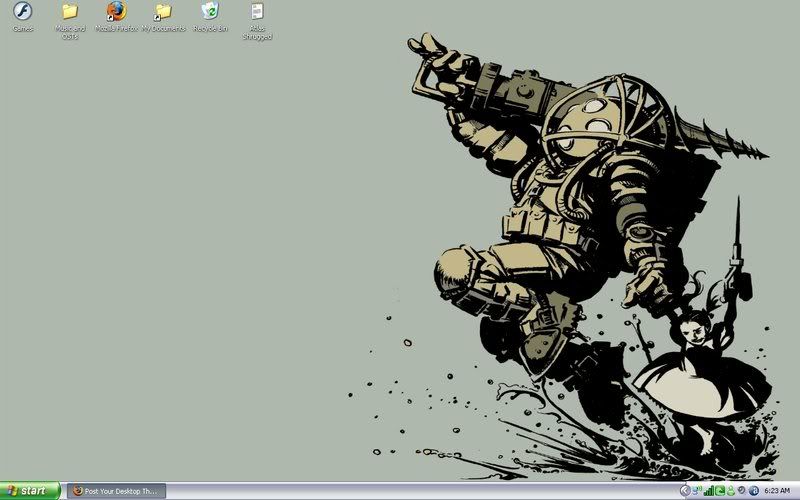Screen dimensions: 800x500
Task: Open the Start menu
Action: [x=32, y=491]
